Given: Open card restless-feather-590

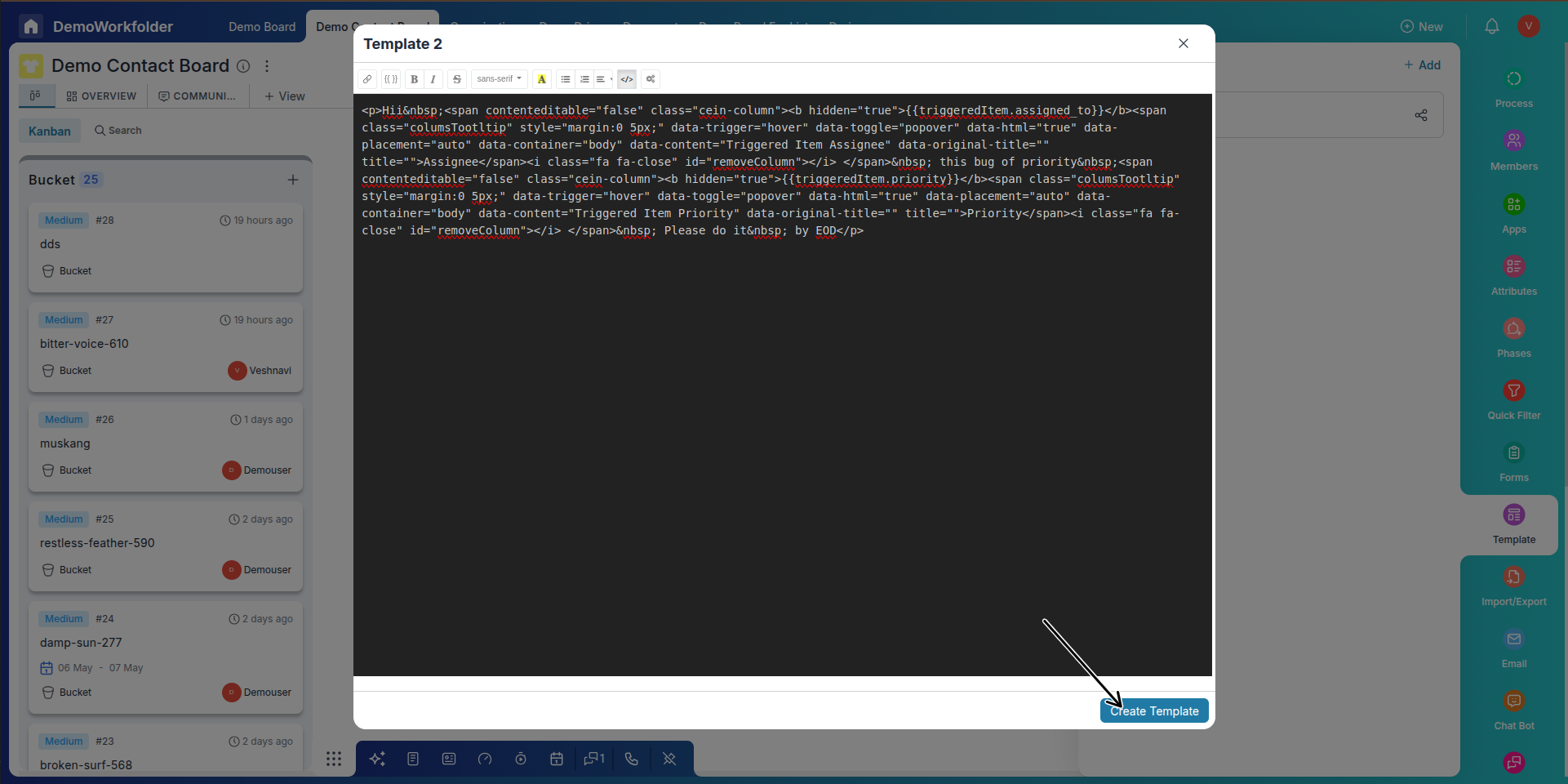Looking at the screenshot, I should tap(166, 546).
